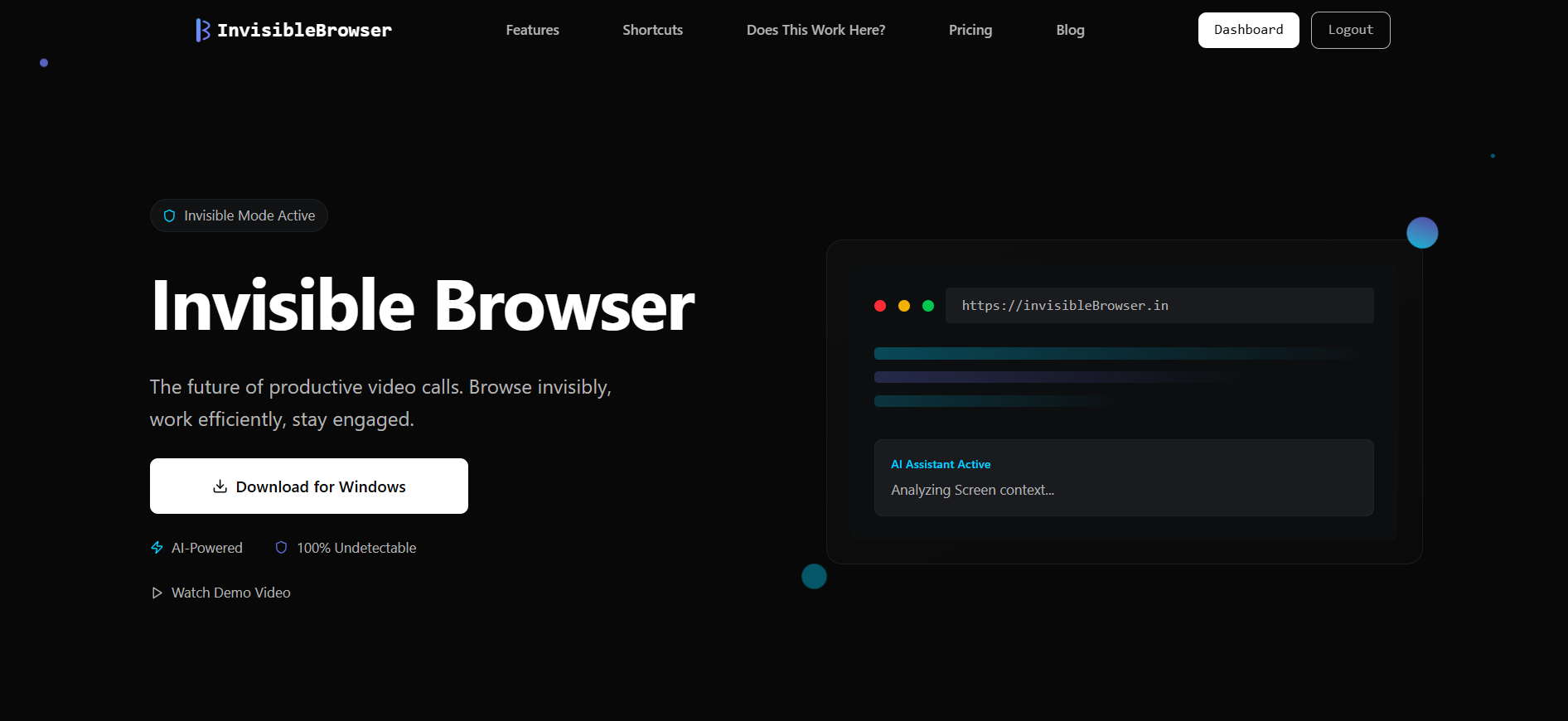Click the AI Assistant Active label

[x=941, y=464]
